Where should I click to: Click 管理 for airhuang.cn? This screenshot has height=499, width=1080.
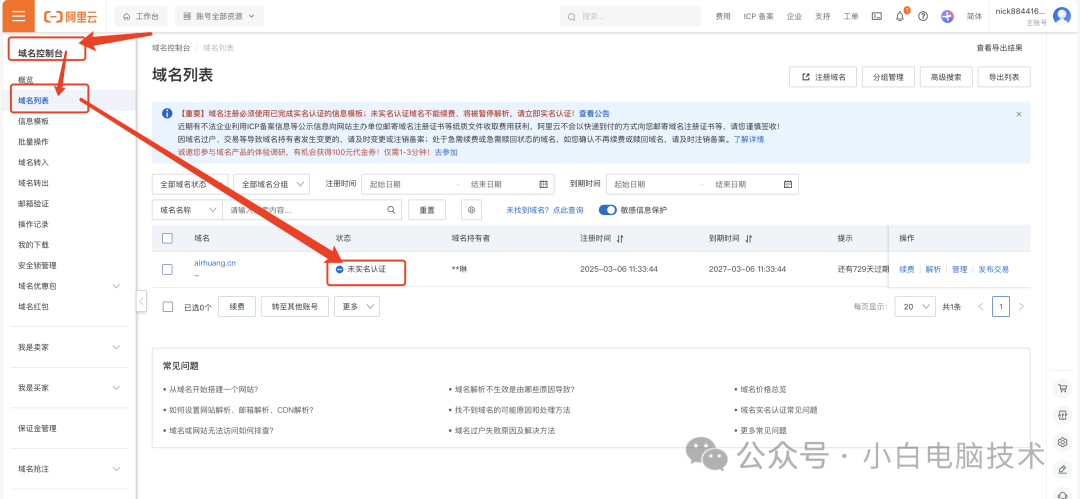coord(959,269)
